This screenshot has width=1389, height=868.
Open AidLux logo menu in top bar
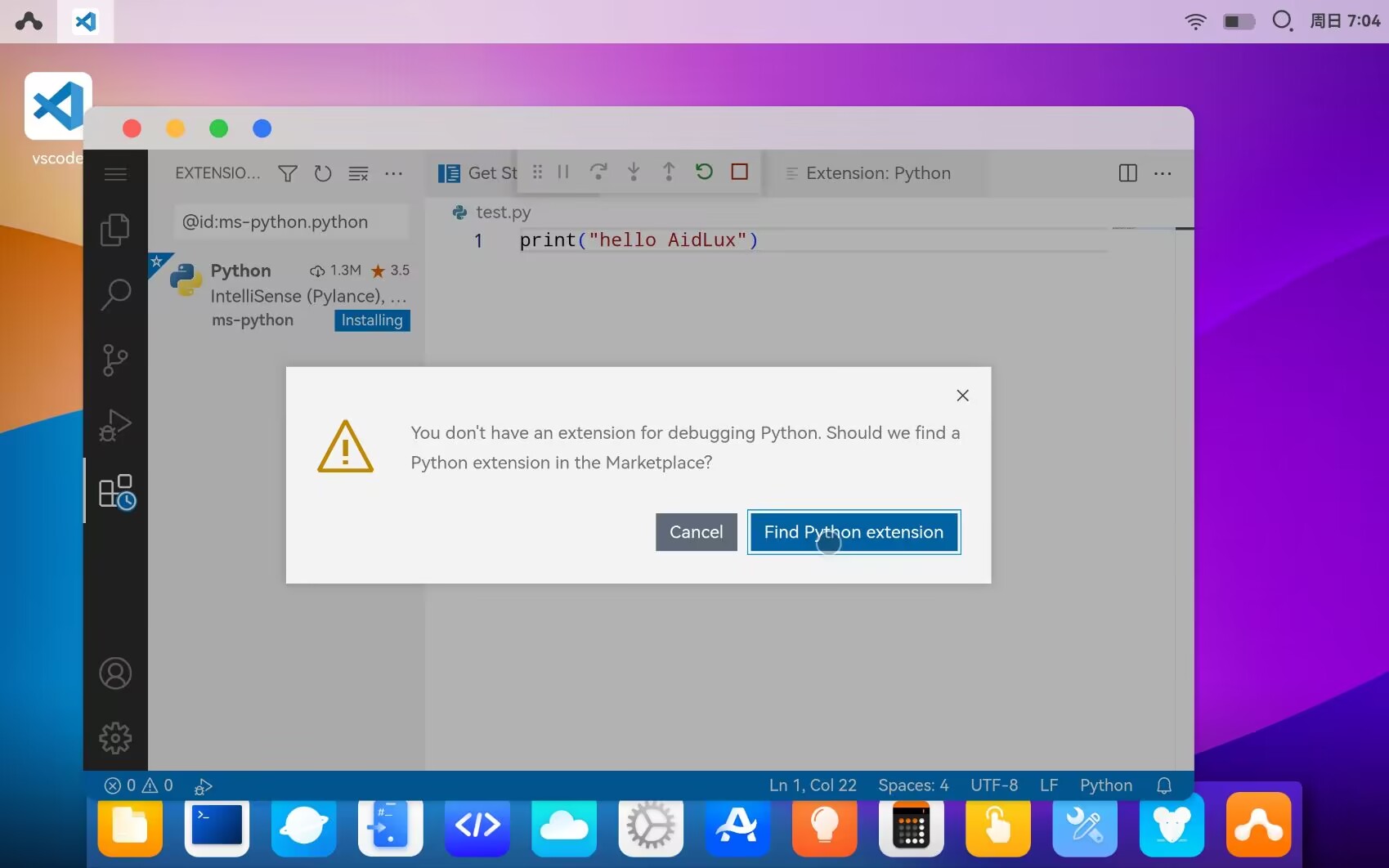coord(29,21)
